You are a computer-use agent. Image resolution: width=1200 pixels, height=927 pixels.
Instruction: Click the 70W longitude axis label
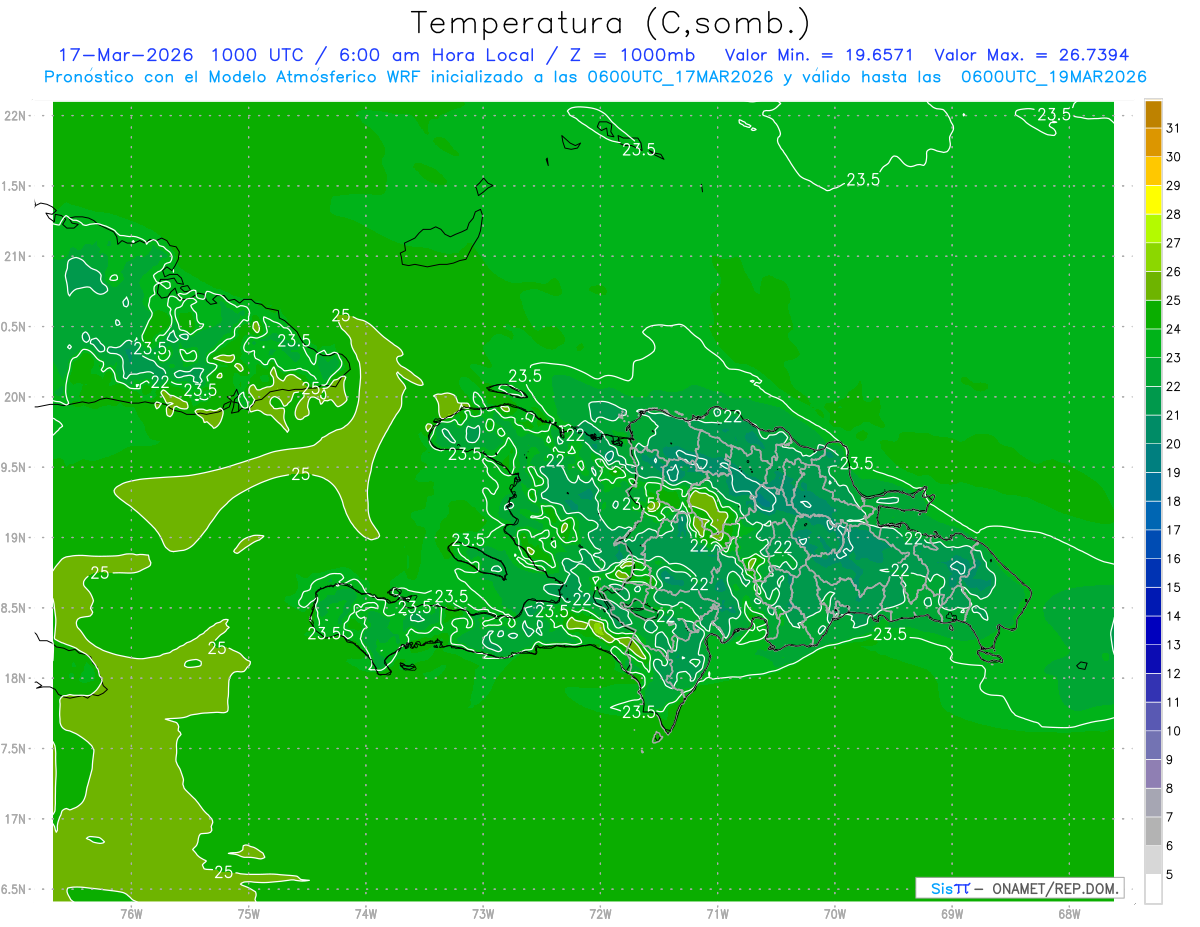pyautogui.click(x=835, y=913)
